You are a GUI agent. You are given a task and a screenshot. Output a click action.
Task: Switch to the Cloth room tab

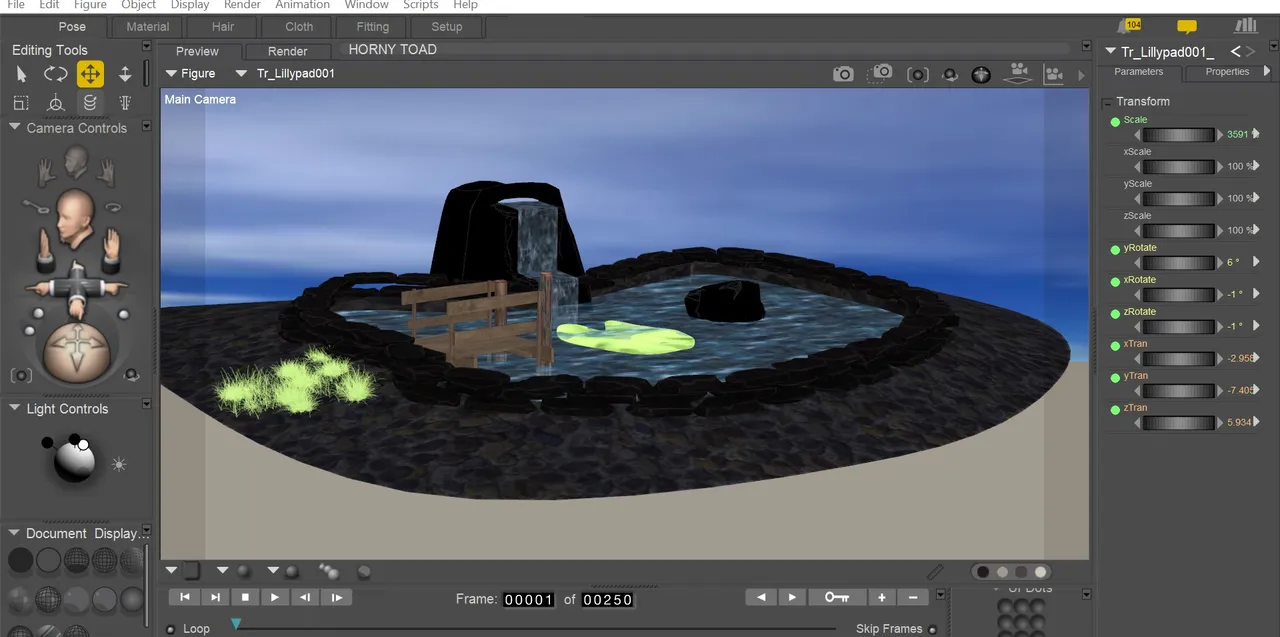(299, 27)
